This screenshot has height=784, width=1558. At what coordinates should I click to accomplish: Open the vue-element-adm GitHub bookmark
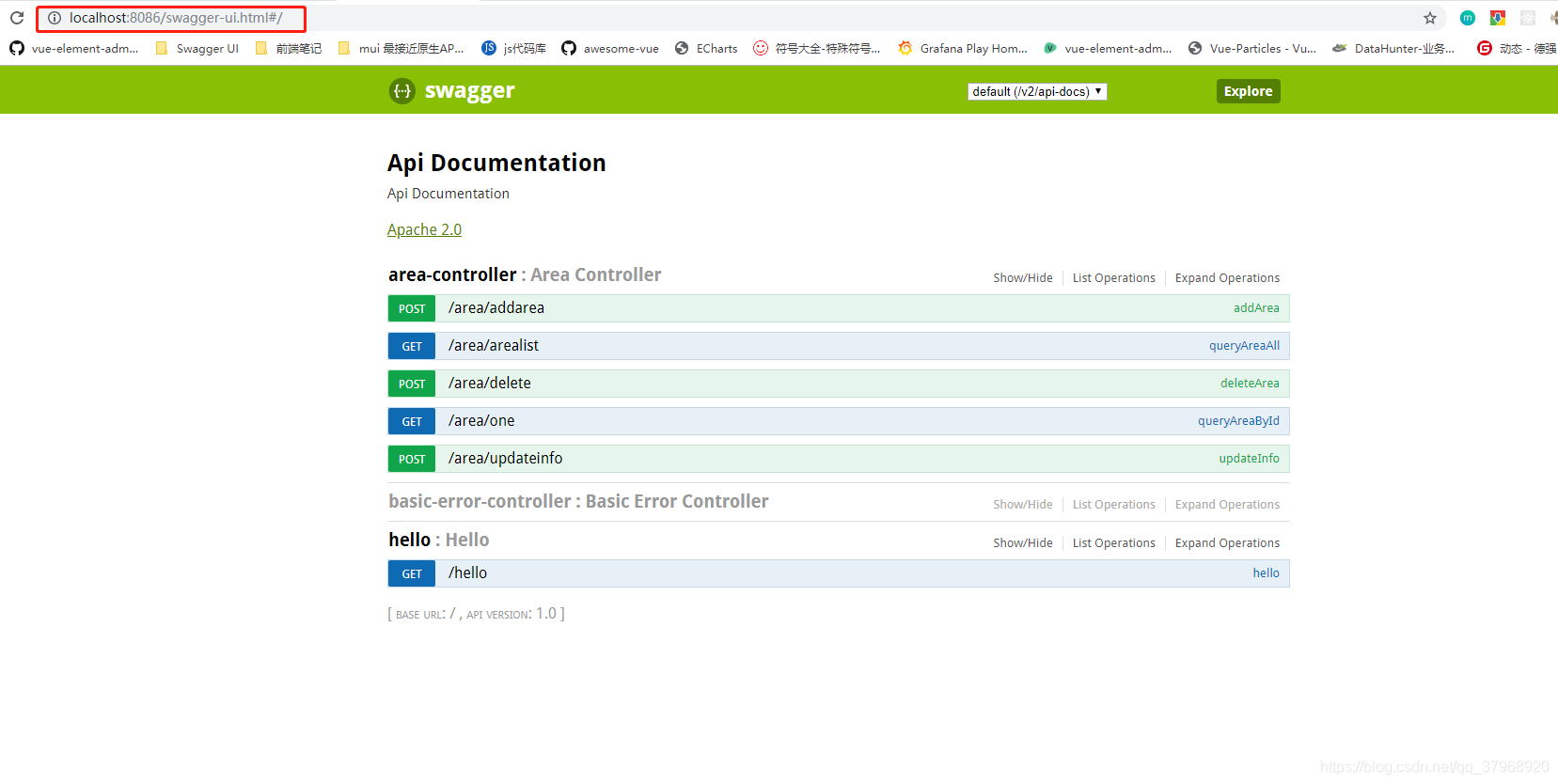(x=74, y=48)
